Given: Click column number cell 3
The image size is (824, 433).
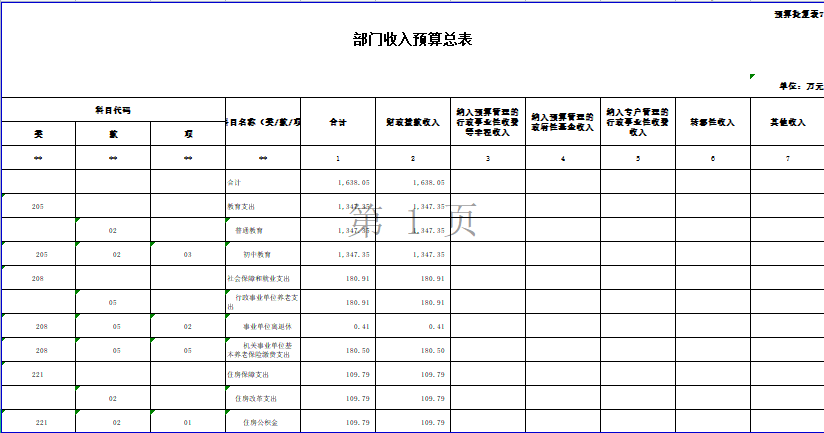Looking at the screenshot, I should point(488,158).
